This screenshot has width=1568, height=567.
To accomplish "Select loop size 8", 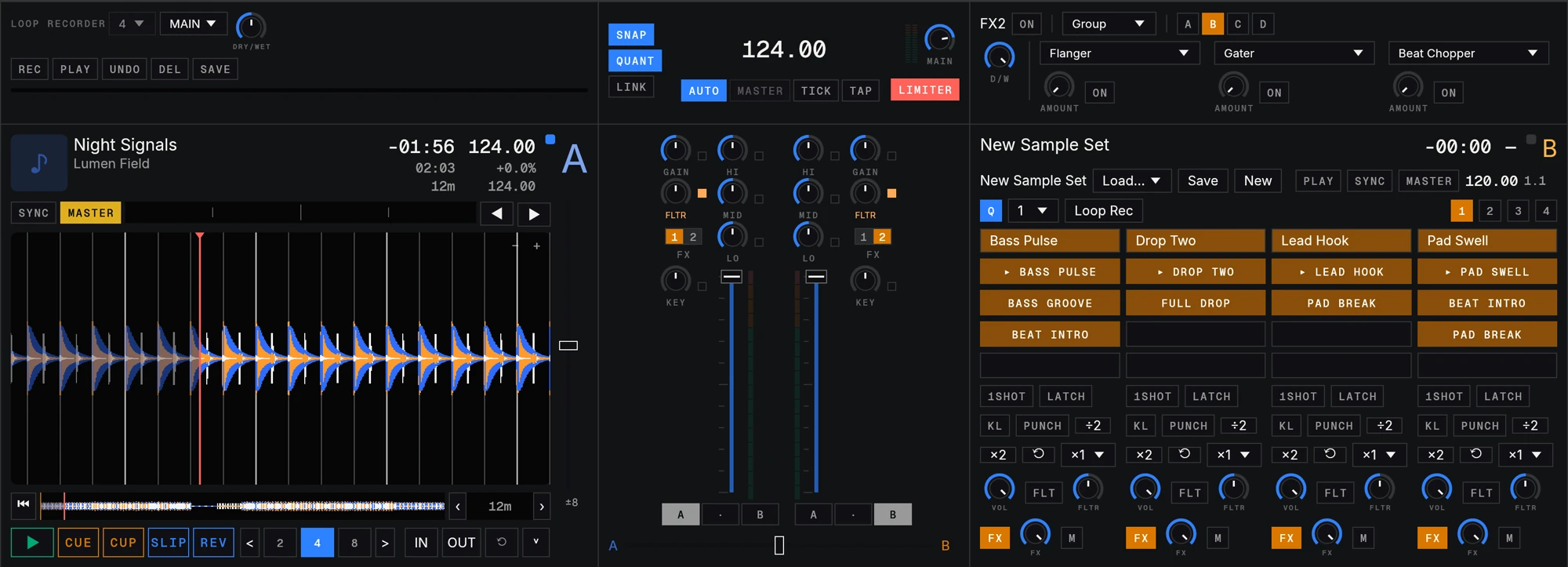I will pos(354,543).
